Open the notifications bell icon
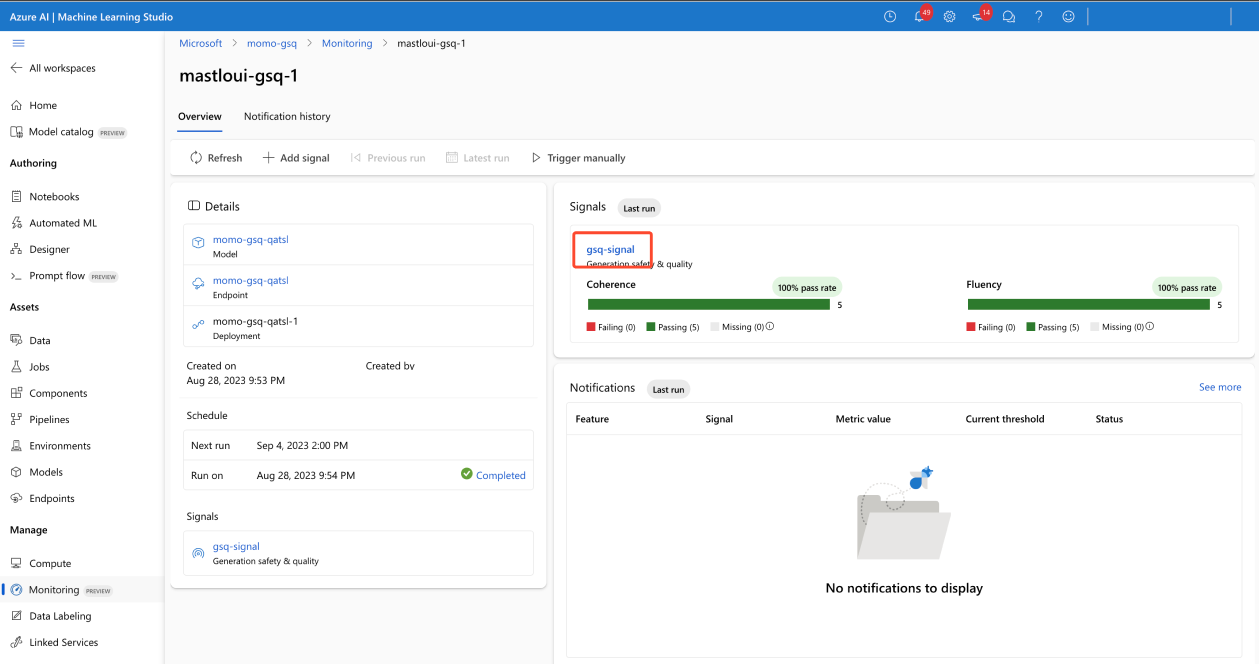The height and width of the screenshot is (664, 1259). point(920,17)
